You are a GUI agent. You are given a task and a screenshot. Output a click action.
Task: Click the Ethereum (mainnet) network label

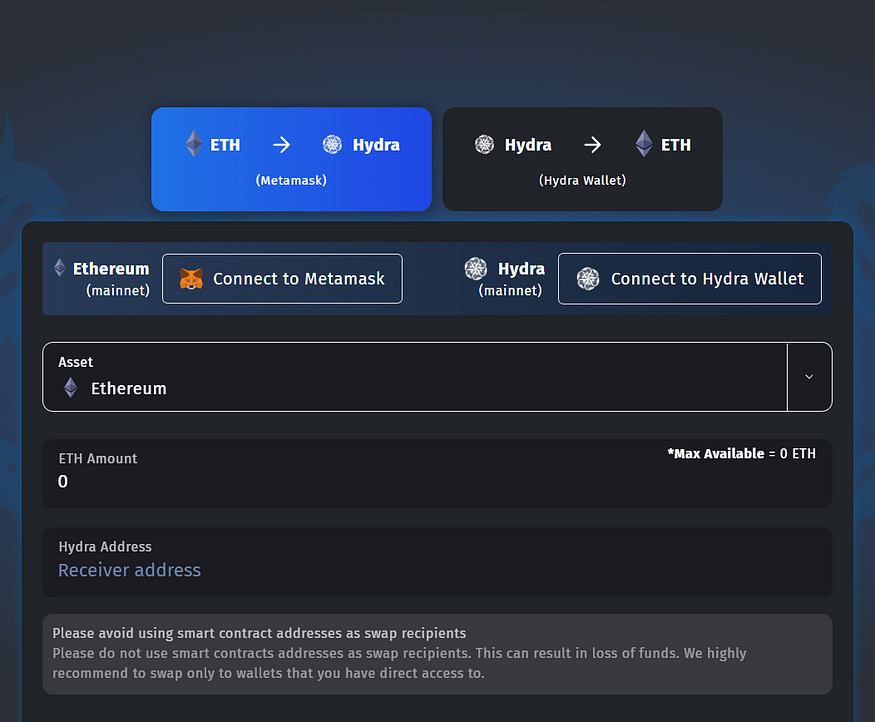pyautogui.click(x=111, y=279)
